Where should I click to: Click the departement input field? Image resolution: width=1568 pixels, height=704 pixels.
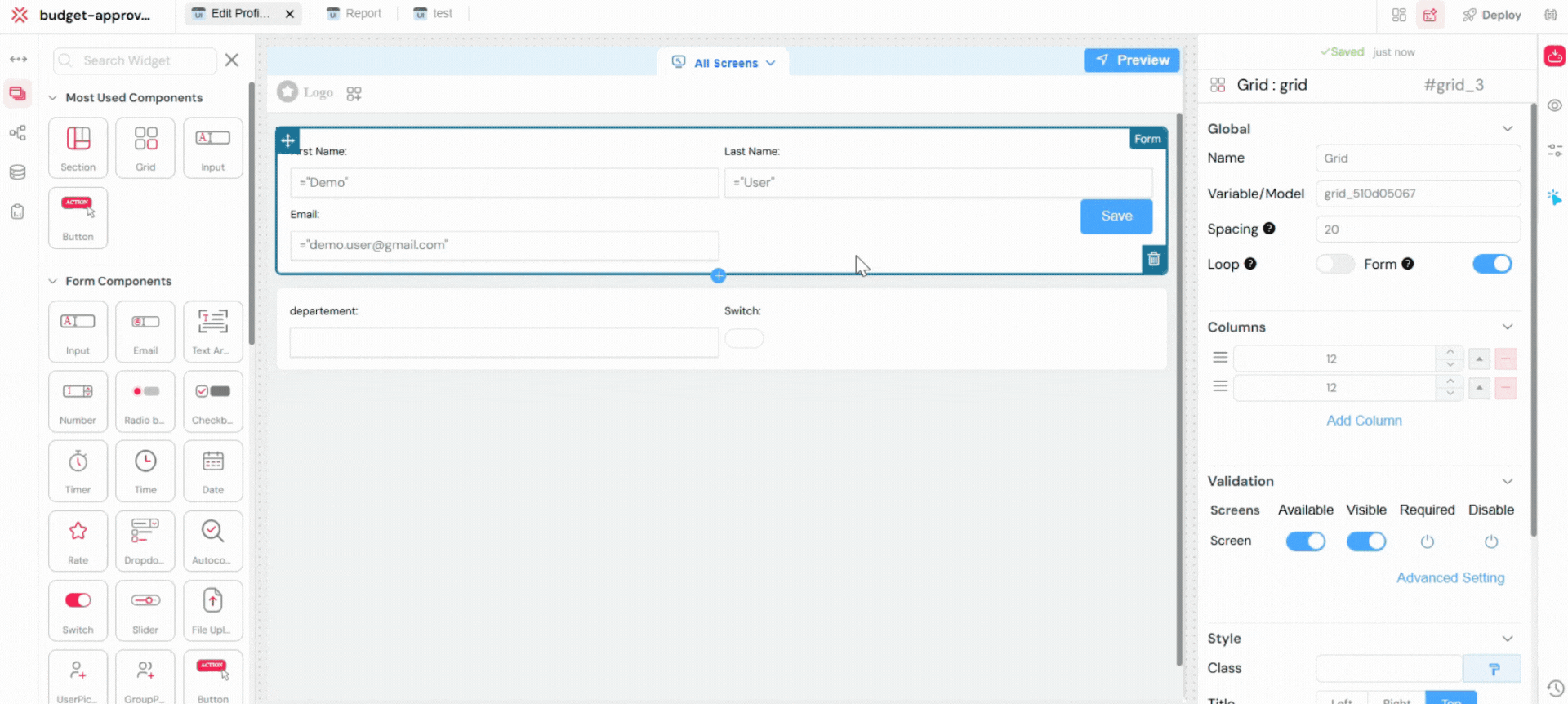click(504, 343)
